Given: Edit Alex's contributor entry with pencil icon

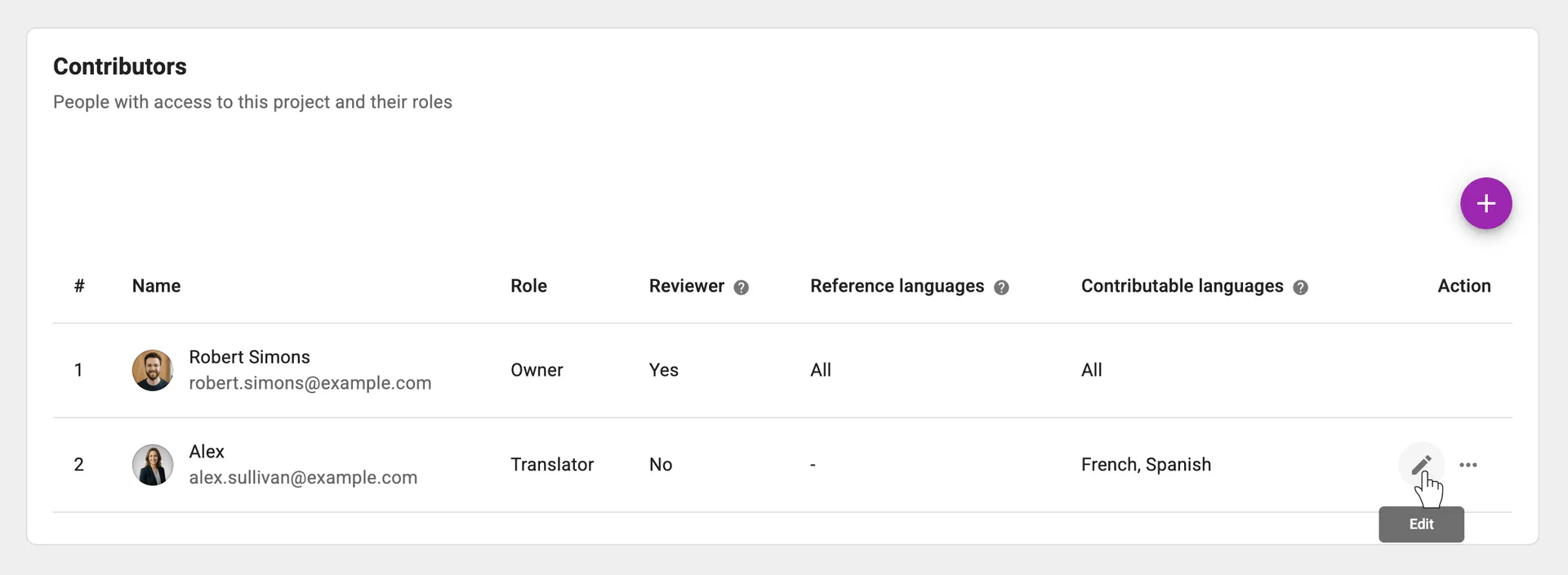Looking at the screenshot, I should pos(1421,465).
